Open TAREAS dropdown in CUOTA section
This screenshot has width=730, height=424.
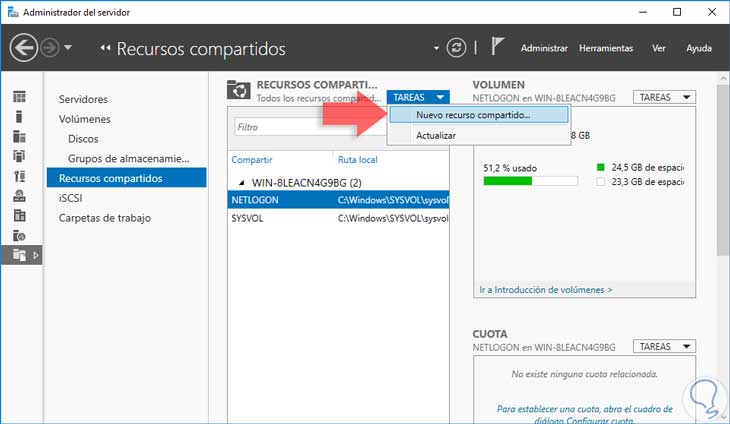[664, 346]
